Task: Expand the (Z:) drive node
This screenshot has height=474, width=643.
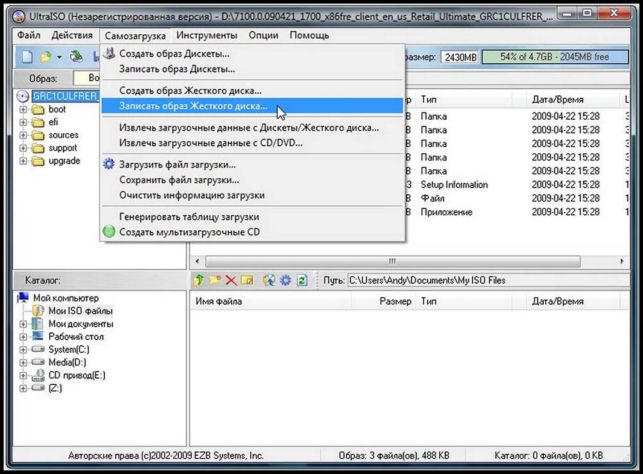Action: click(x=23, y=388)
